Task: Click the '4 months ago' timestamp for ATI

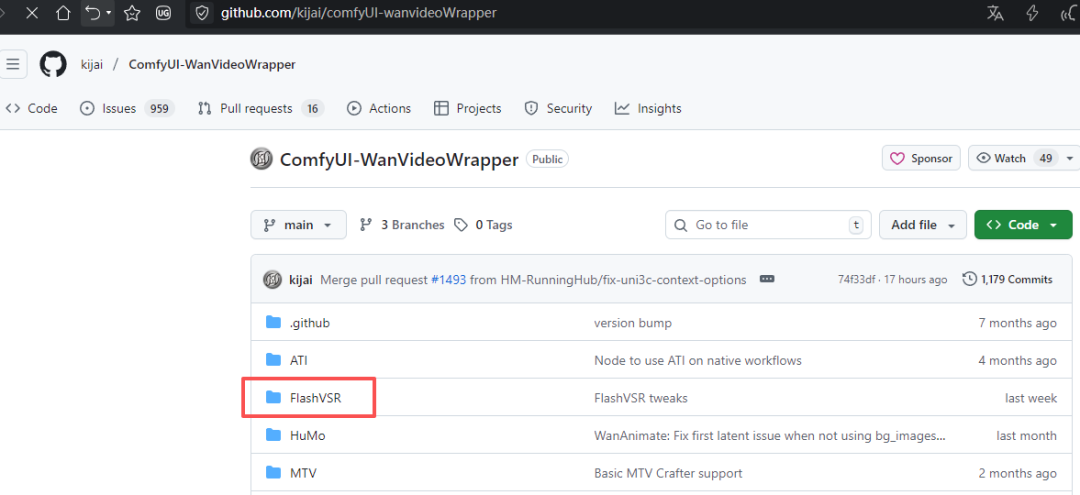Action: pos(1017,361)
